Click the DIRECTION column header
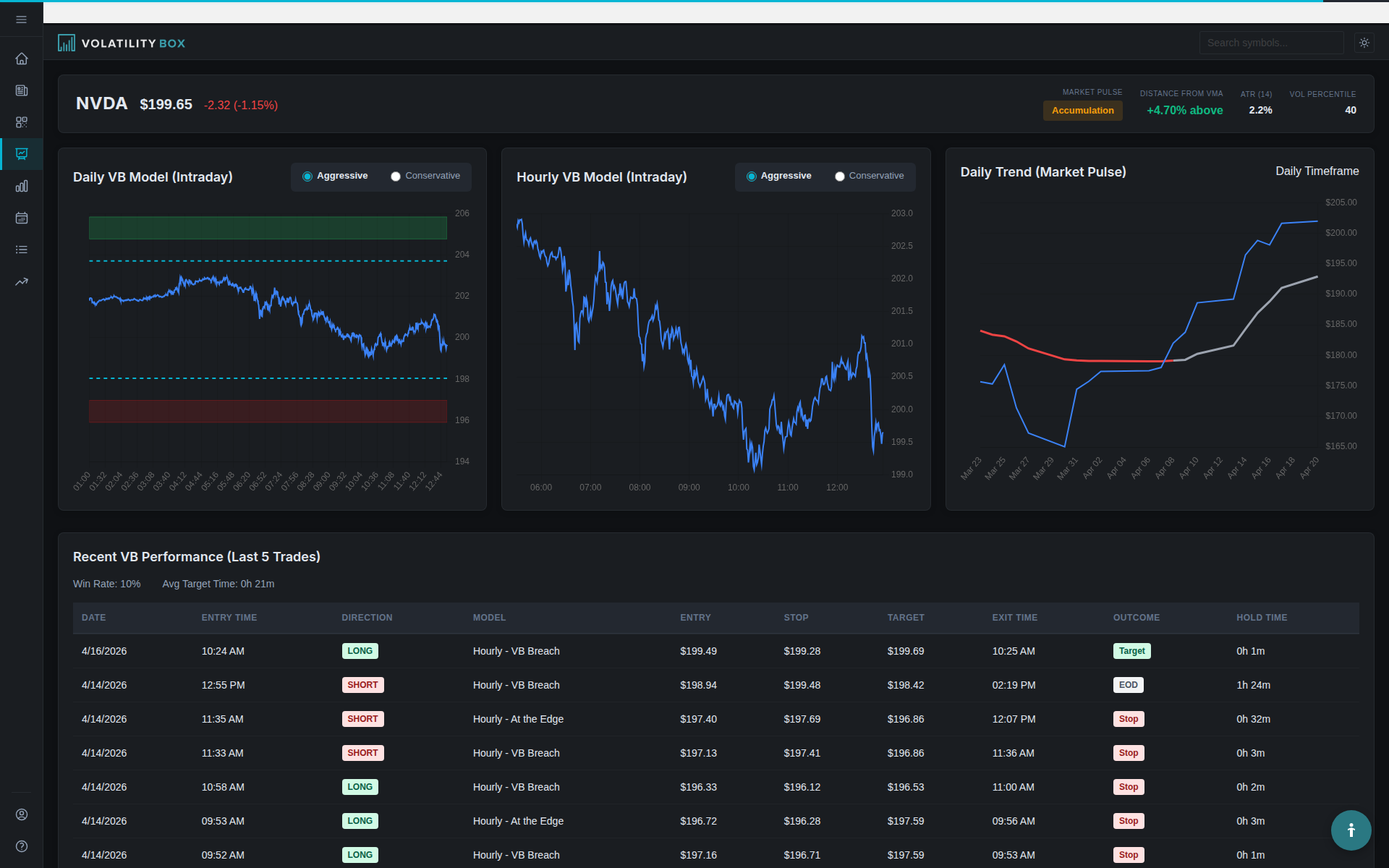 (367, 618)
